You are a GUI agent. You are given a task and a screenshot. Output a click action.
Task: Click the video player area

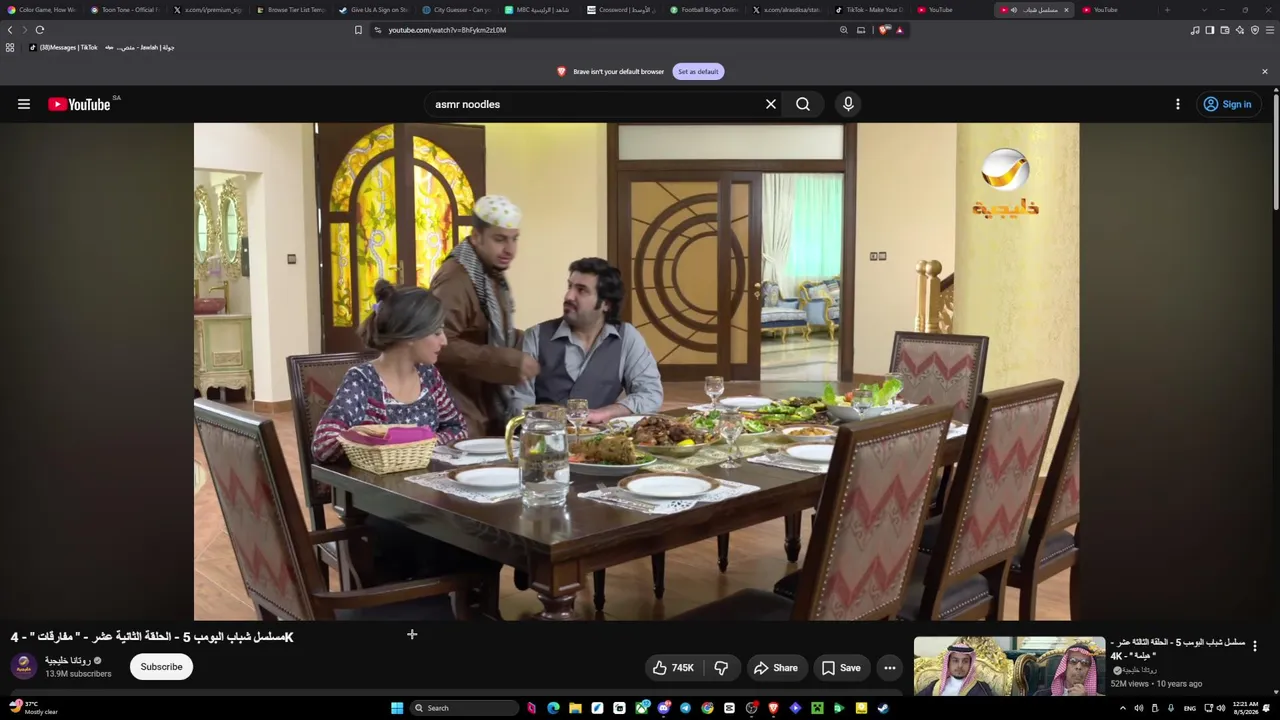636,372
